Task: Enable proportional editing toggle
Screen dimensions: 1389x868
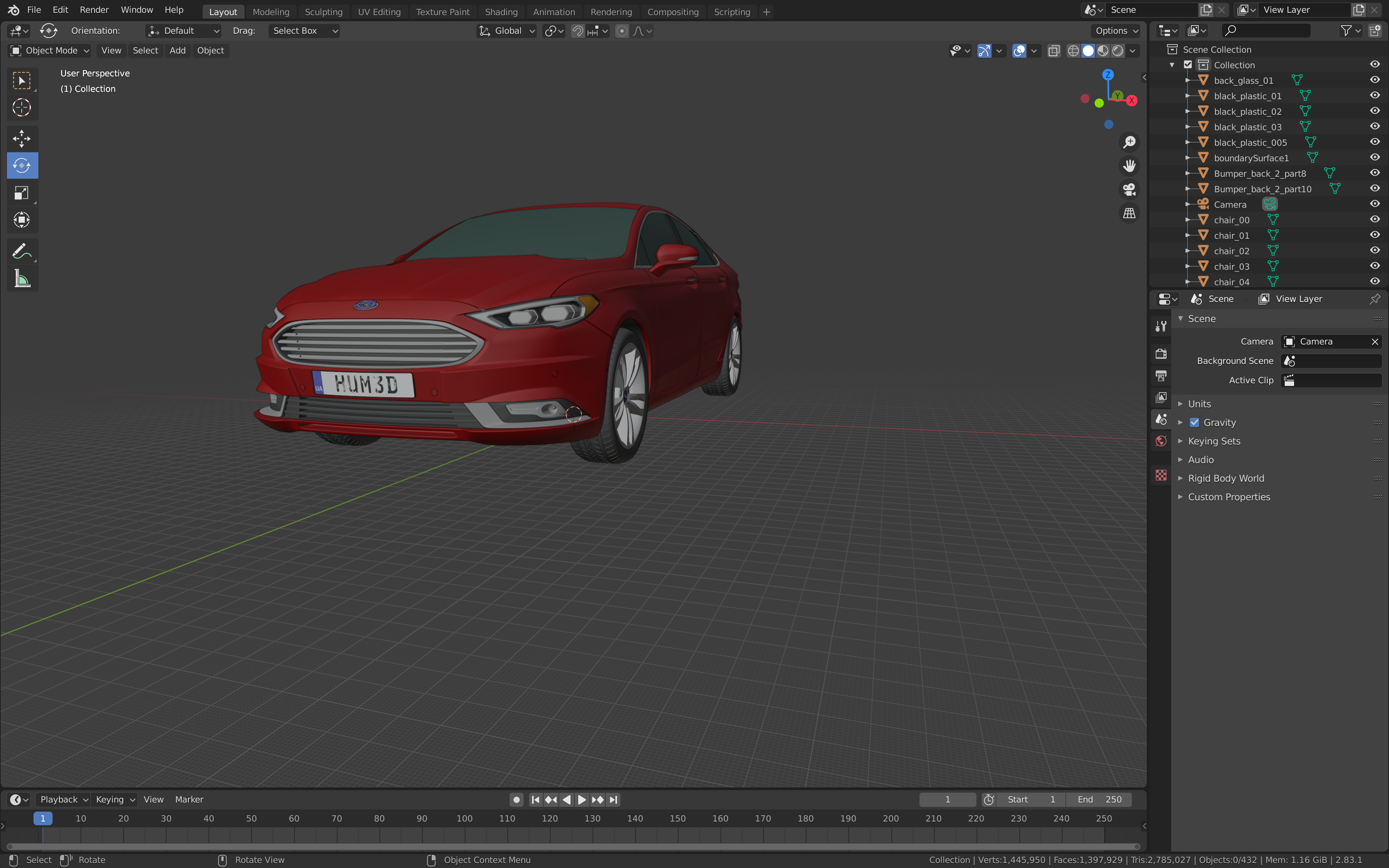Action: tap(622, 31)
